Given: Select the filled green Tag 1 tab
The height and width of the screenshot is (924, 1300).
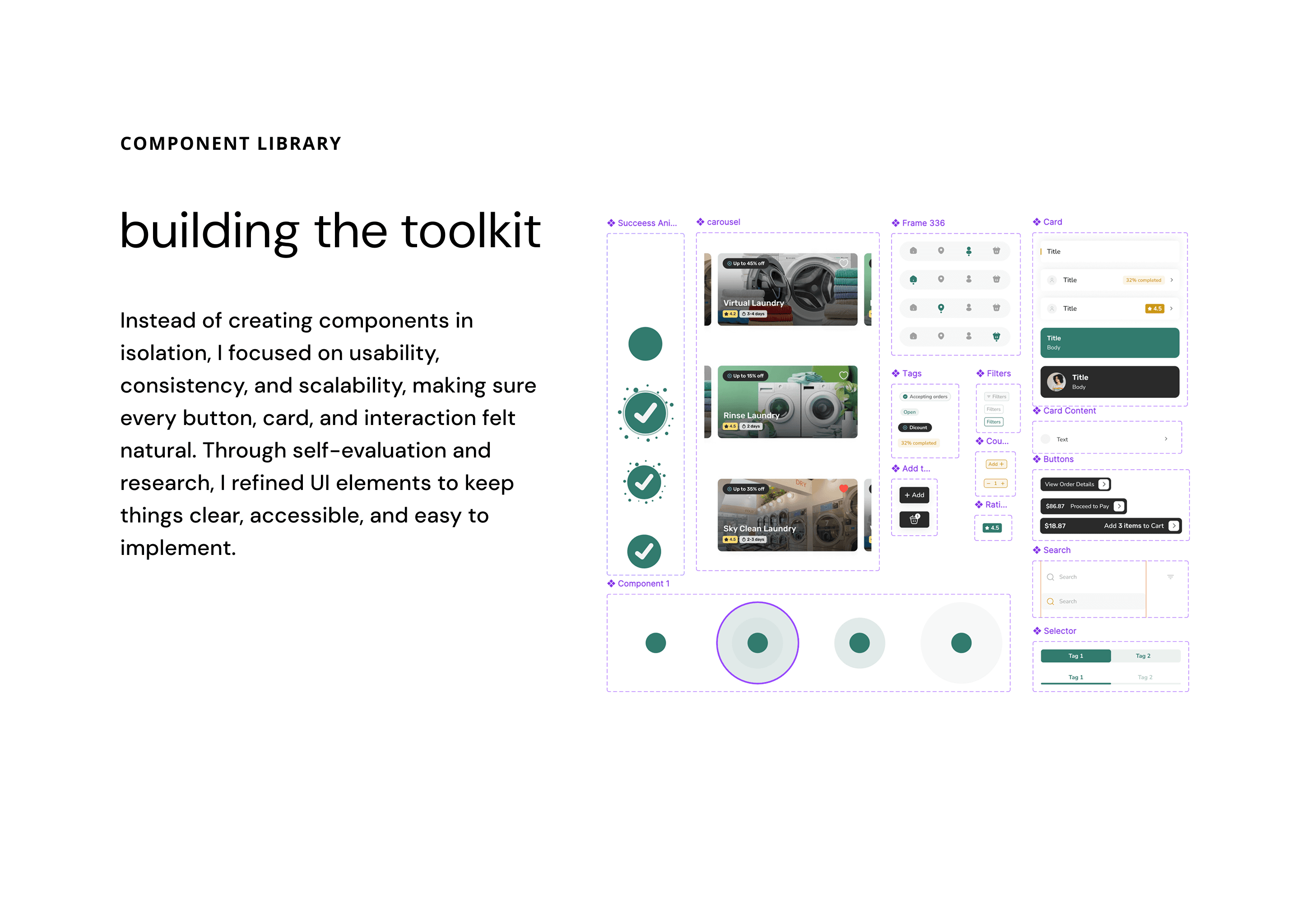Looking at the screenshot, I should [1075, 656].
